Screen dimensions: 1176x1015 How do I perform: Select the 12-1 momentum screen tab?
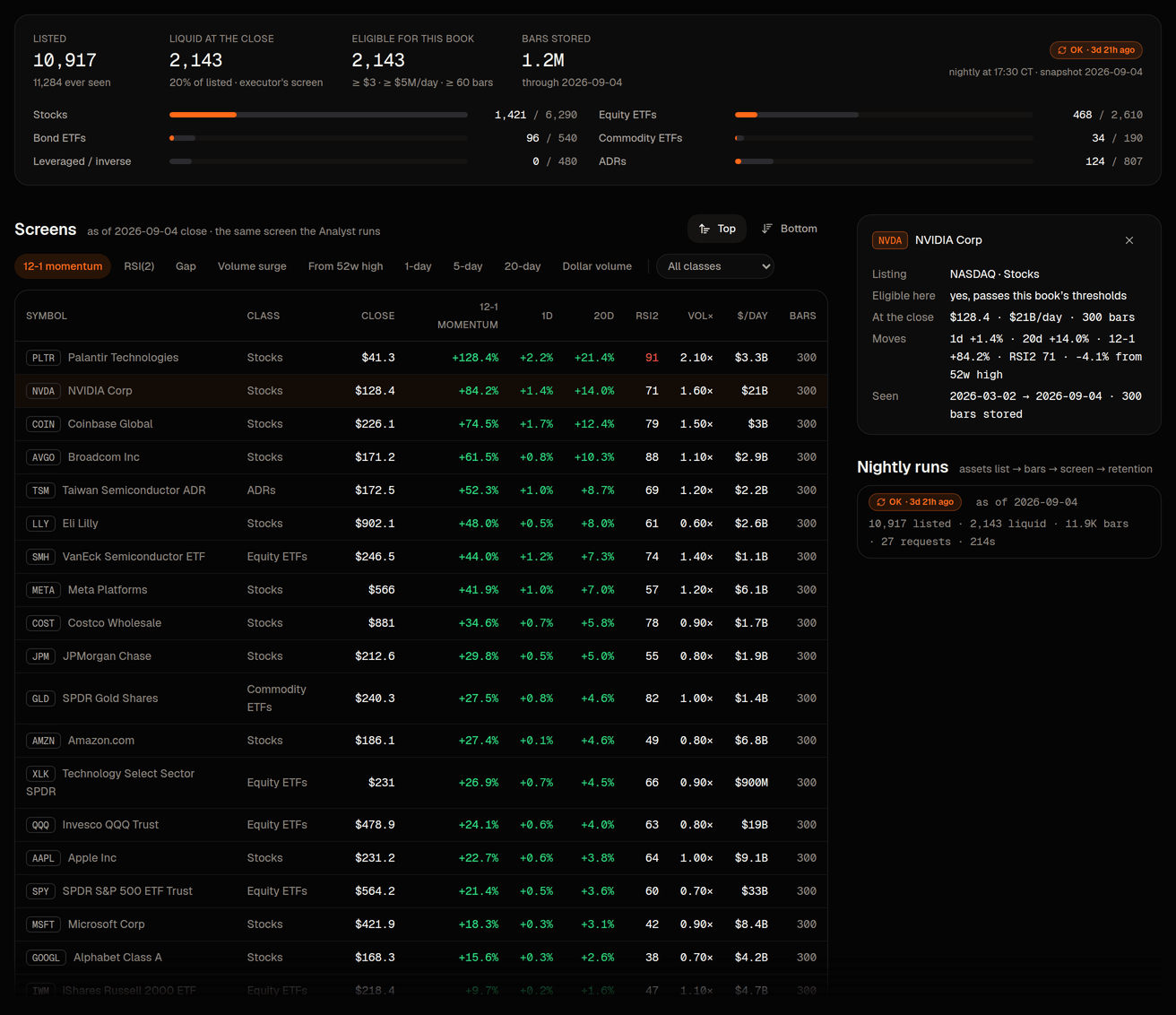[63, 266]
